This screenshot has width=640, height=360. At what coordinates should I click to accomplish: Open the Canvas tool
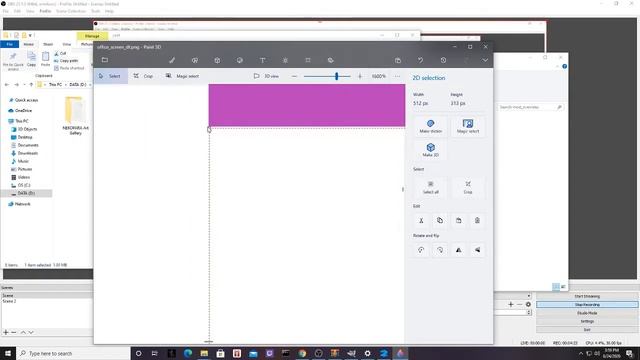click(308, 60)
